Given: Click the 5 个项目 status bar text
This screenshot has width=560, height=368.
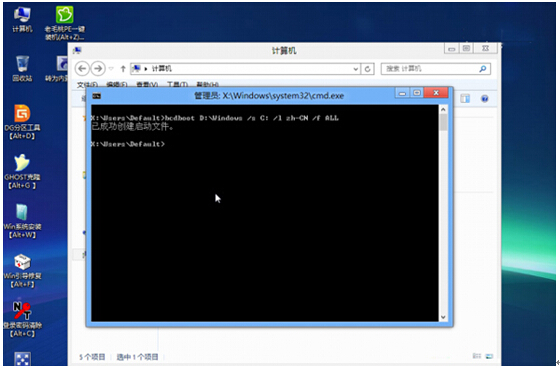Looking at the screenshot, I should 92,357.
